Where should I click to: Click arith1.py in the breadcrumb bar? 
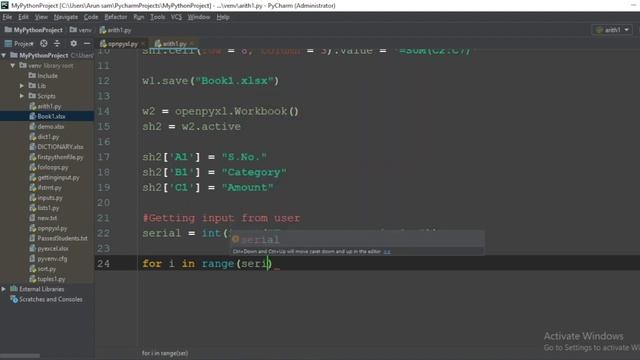pos(115,30)
